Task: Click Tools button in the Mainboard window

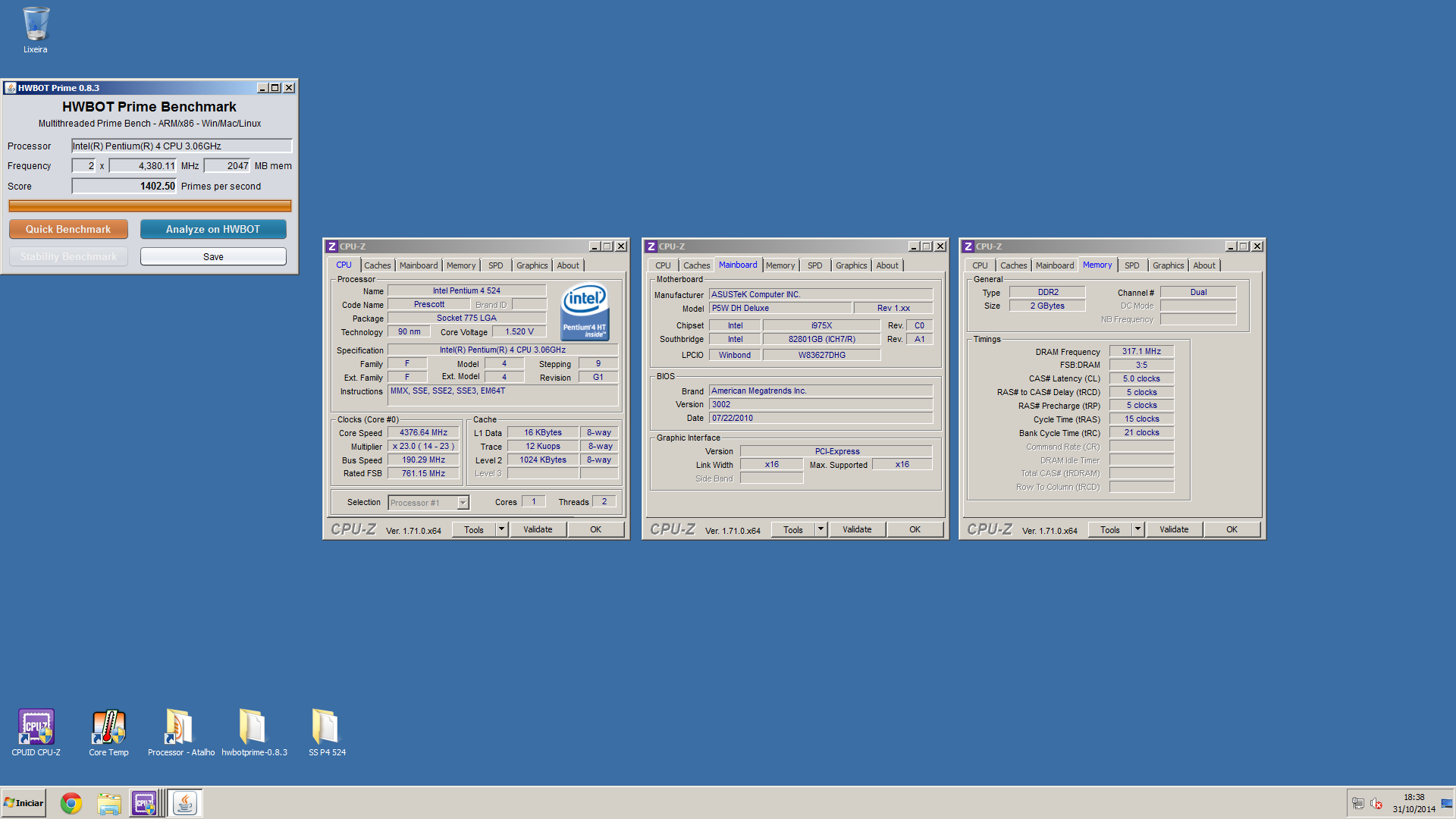Action: pyautogui.click(x=793, y=529)
